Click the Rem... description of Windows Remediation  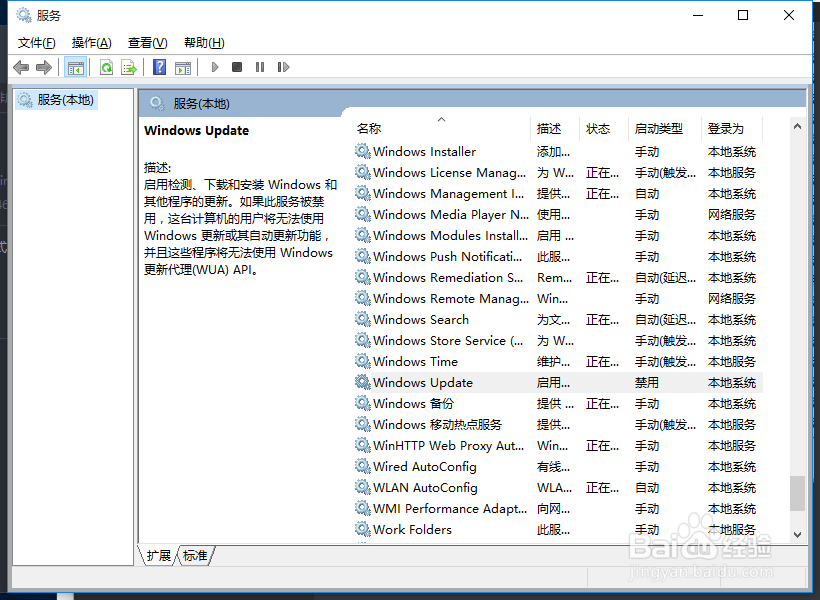click(554, 278)
